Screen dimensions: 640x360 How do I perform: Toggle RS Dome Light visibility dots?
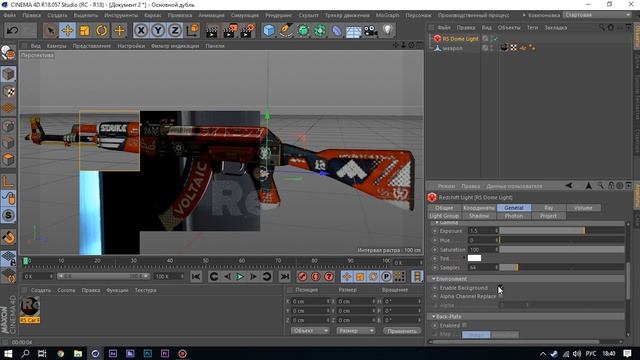(x=493, y=39)
